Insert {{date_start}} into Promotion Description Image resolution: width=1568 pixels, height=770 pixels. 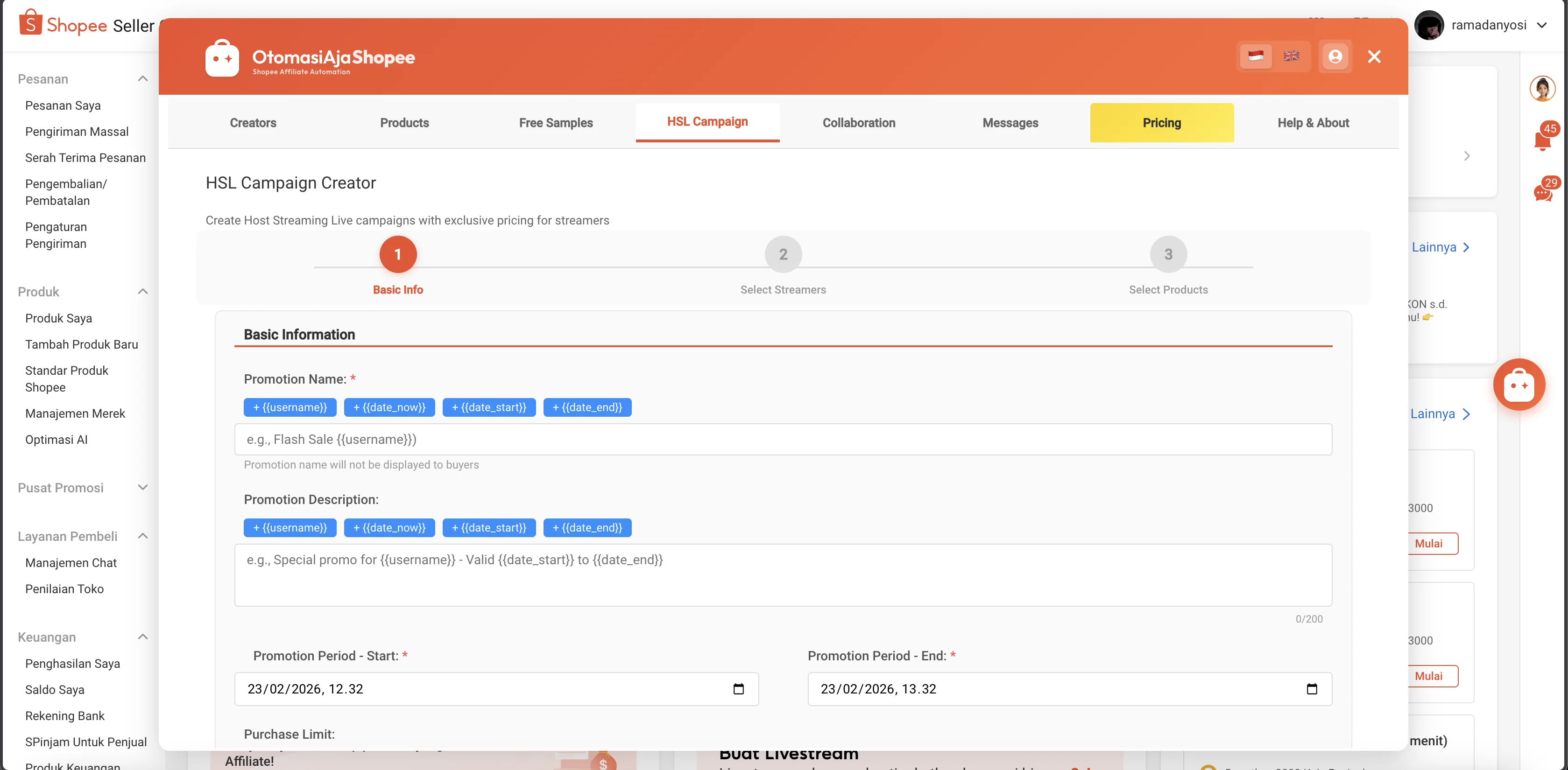coord(489,528)
